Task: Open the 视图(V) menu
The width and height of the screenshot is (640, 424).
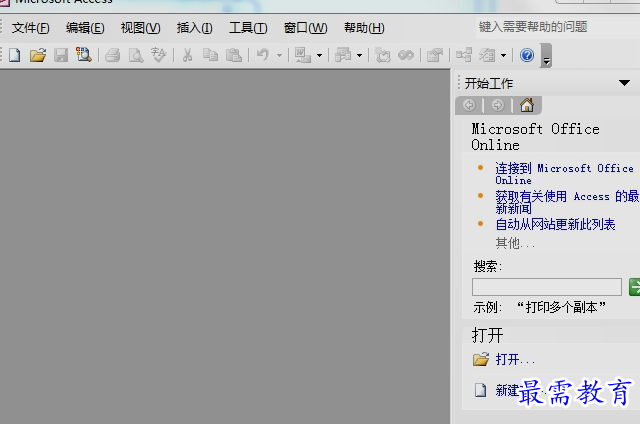Action: tap(140, 28)
